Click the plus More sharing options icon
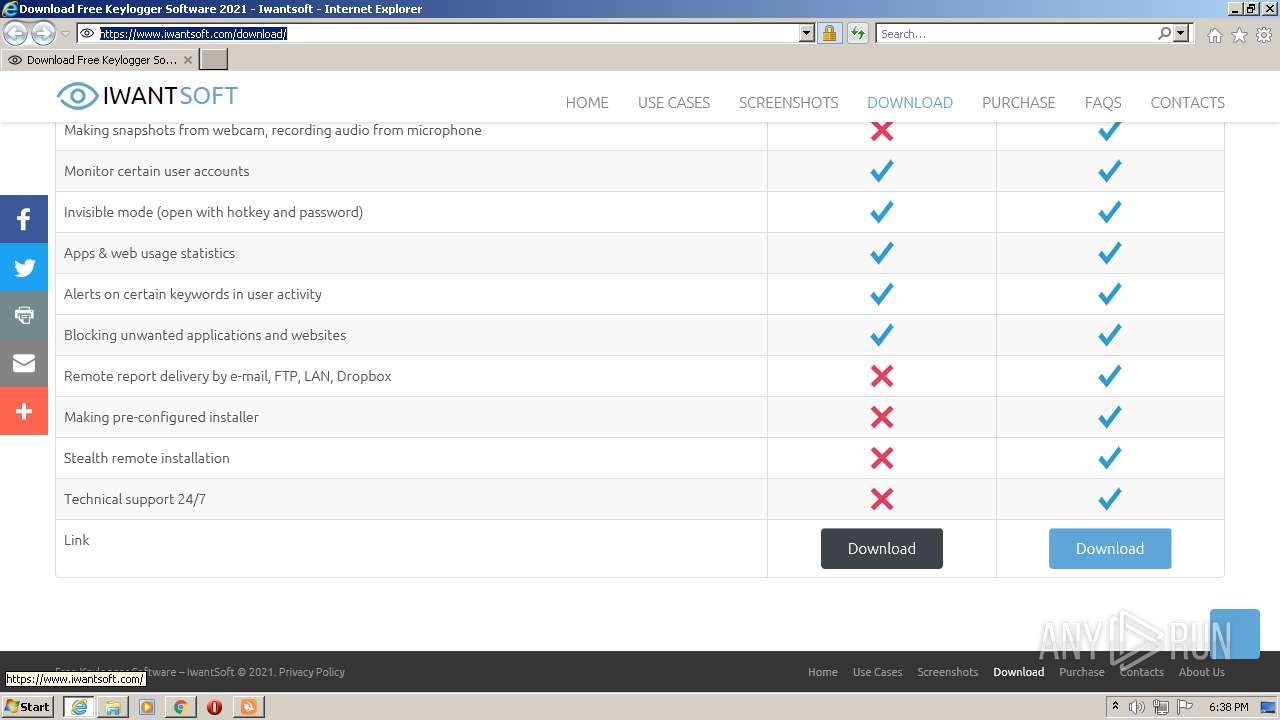Image resolution: width=1280 pixels, height=720 pixels. (24, 411)
